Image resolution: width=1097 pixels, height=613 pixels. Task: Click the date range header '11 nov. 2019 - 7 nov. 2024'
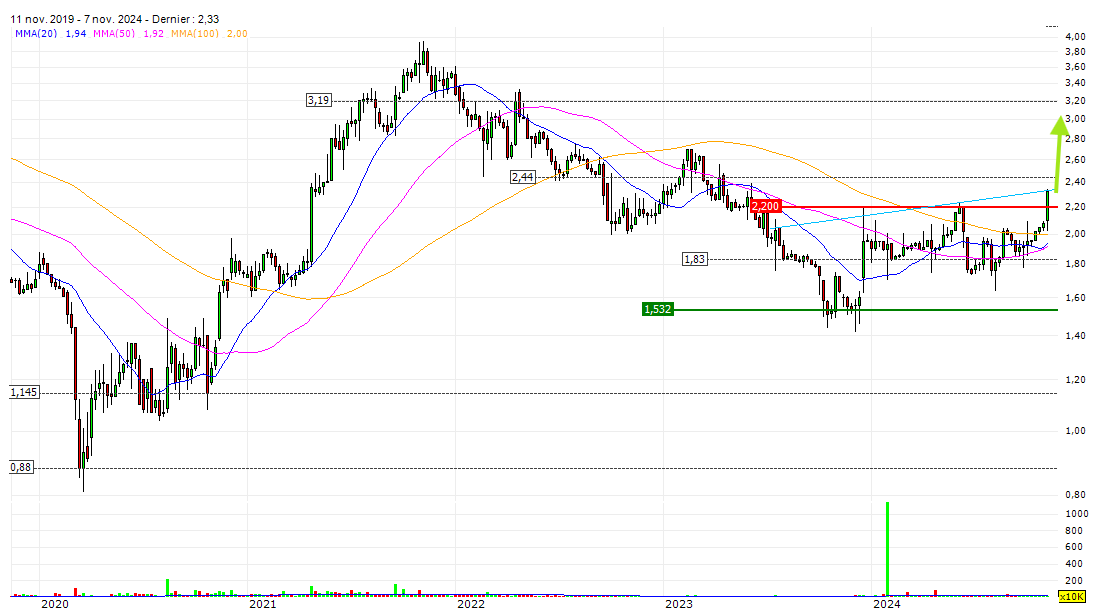point(75,19)
